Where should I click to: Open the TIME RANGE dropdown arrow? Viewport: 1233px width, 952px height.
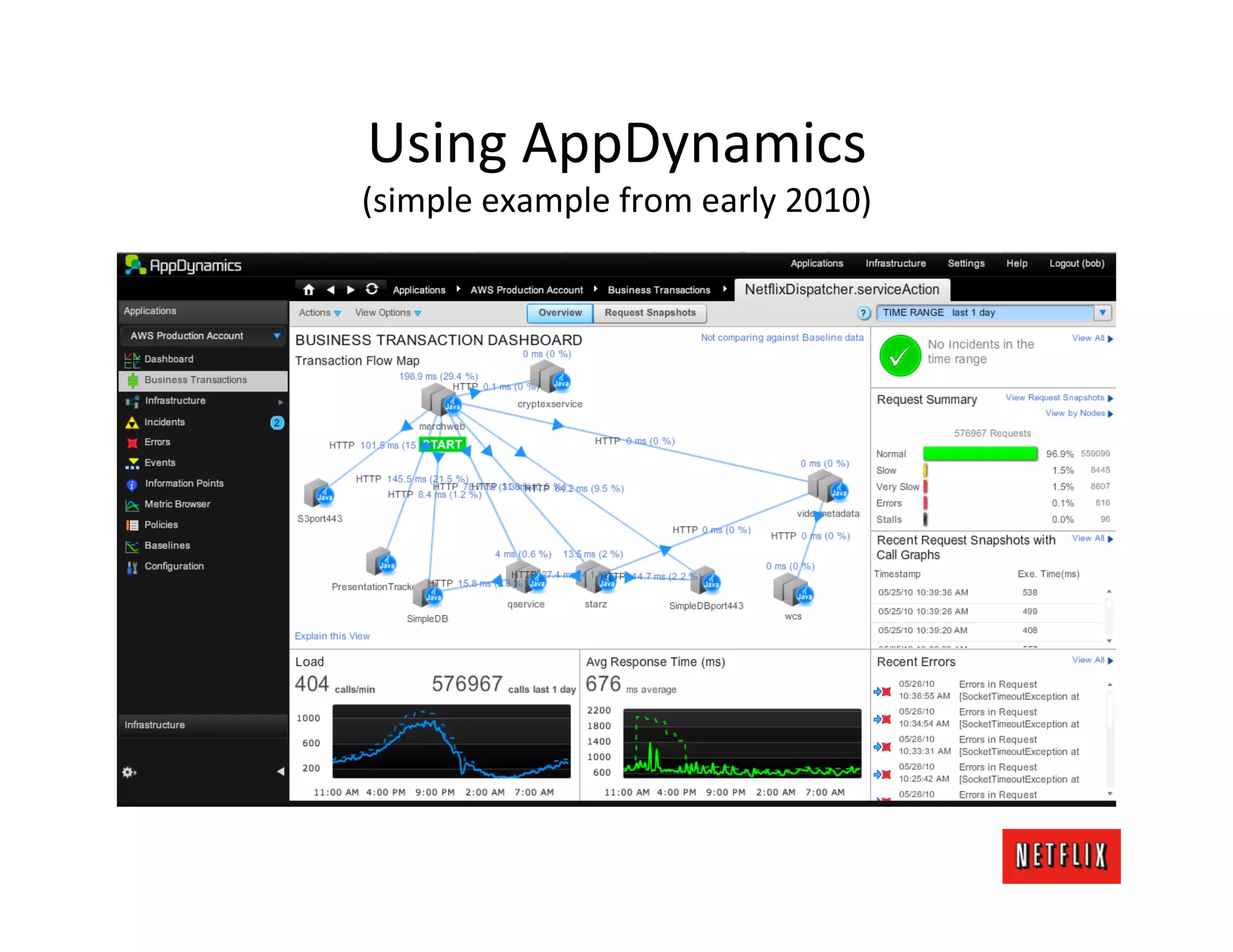[x=1102, y=313]
